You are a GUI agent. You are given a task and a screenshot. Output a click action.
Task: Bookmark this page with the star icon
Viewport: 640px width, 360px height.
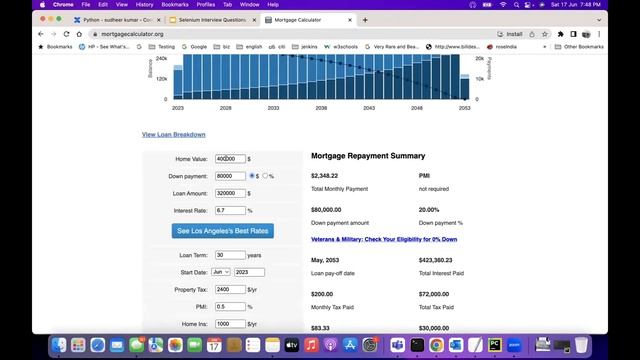coord(544,34)
